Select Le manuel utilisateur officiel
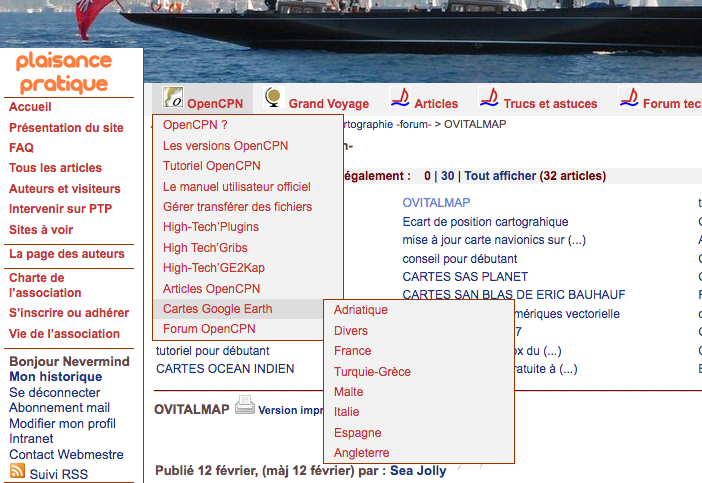 237,187
